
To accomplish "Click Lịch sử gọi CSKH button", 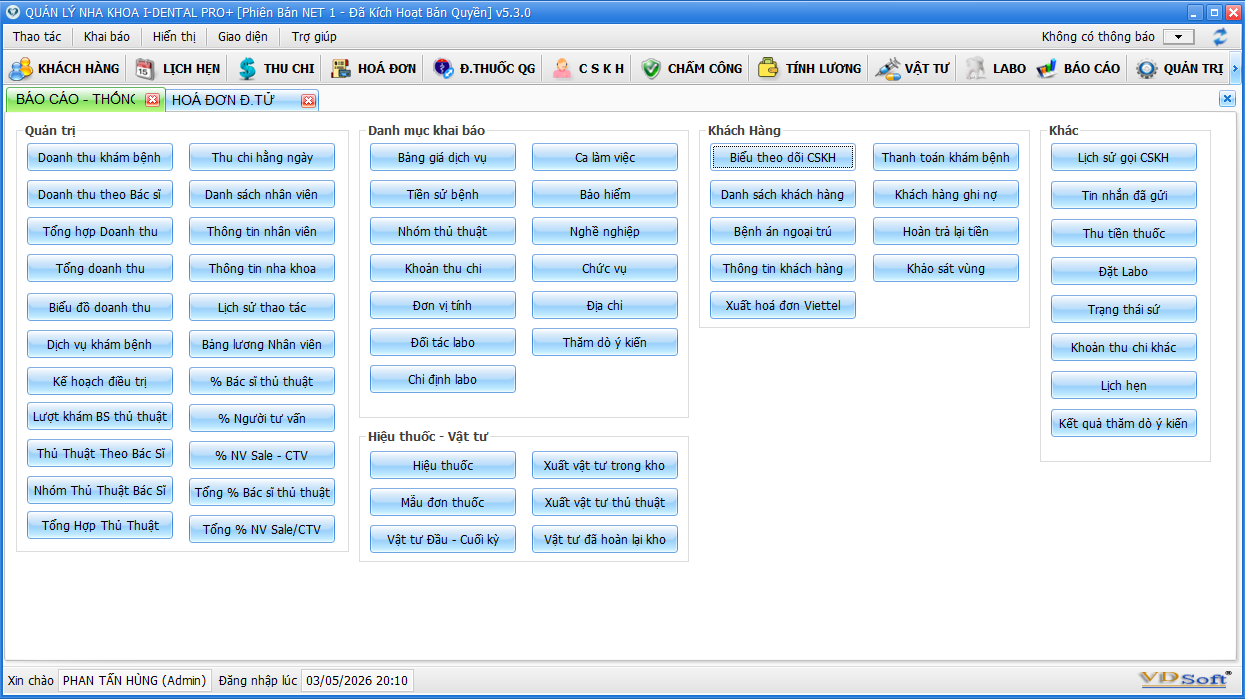I will click(x=1124, y=157).
